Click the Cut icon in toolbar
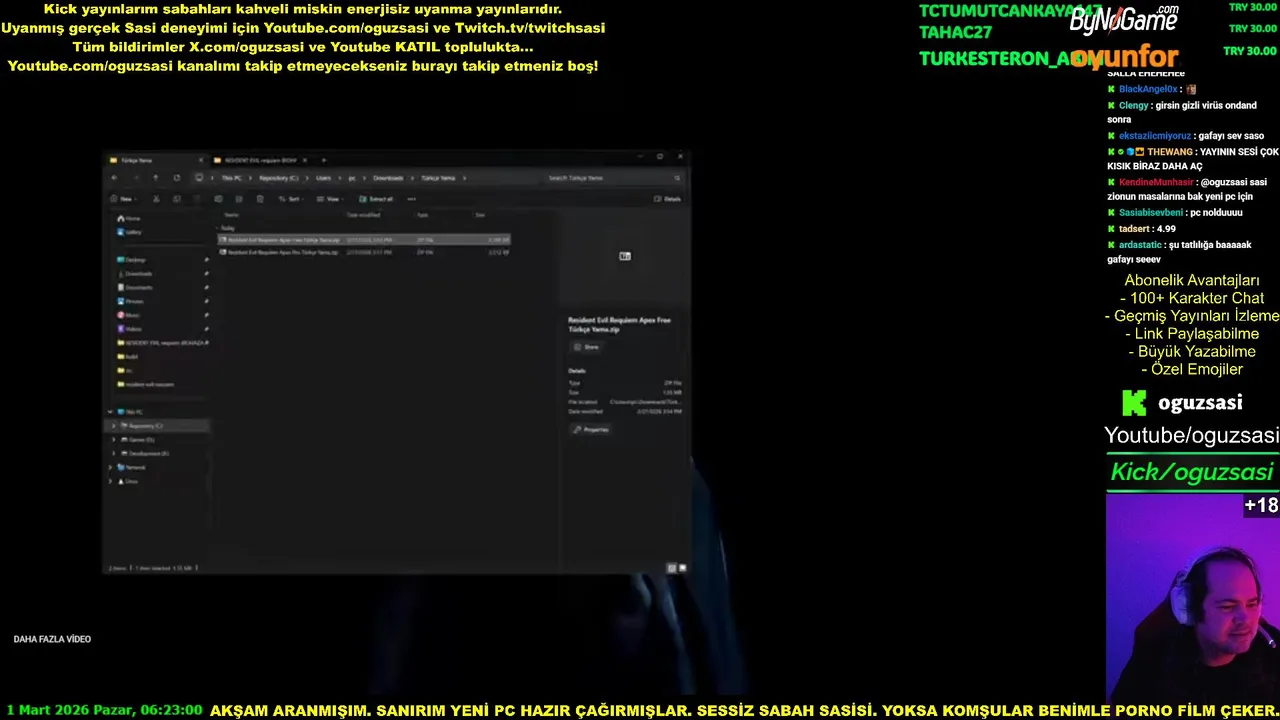1280x720 pixels. 156,199
